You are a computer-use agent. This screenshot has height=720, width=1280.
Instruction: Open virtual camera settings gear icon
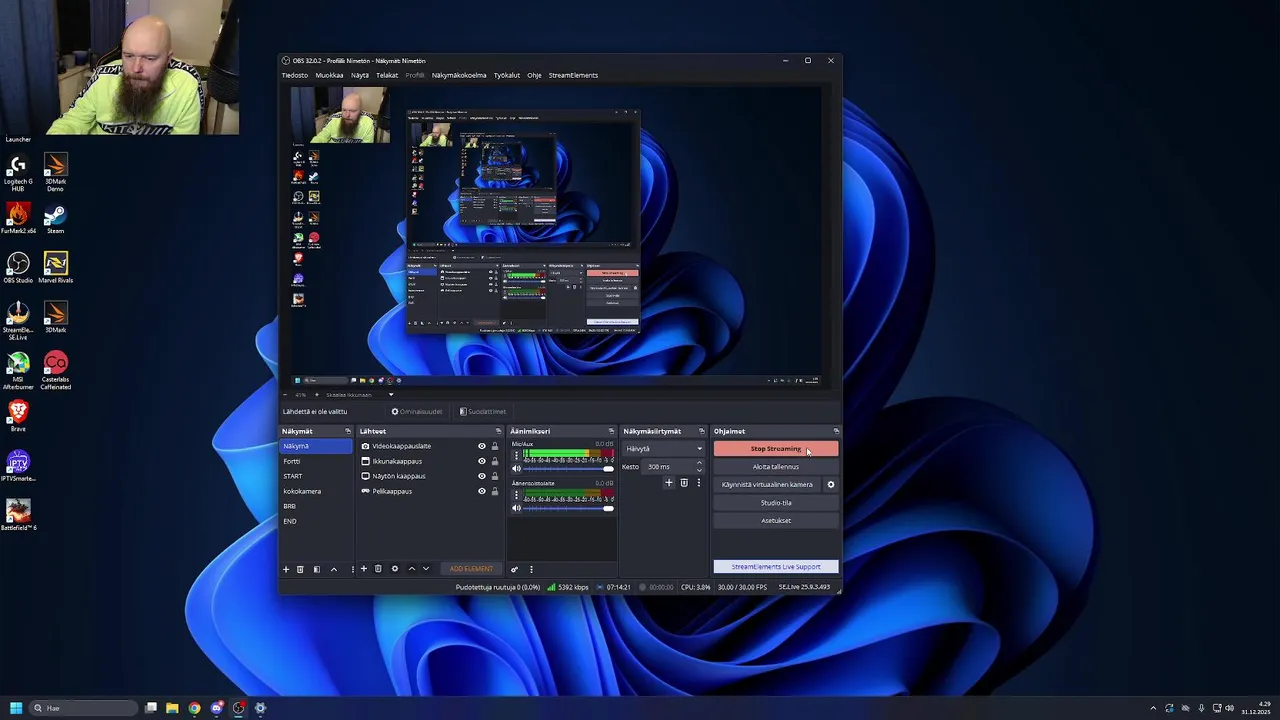pos(830,485)
